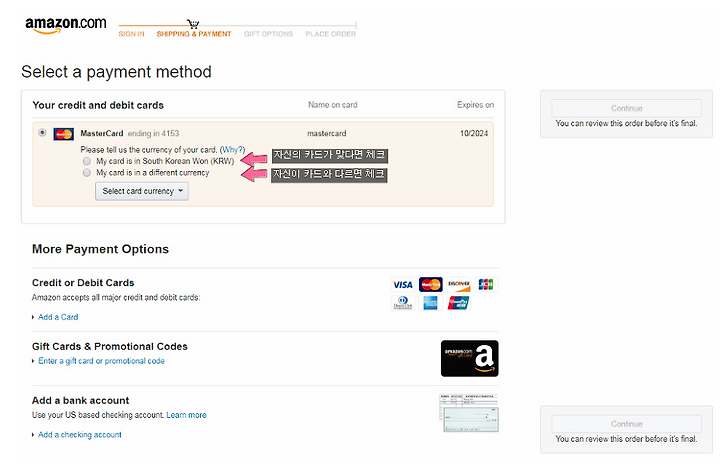Viewport: 720px width, 465px height.
Task: Choose My card is in South Korean Won
Action: click(87, 161)
